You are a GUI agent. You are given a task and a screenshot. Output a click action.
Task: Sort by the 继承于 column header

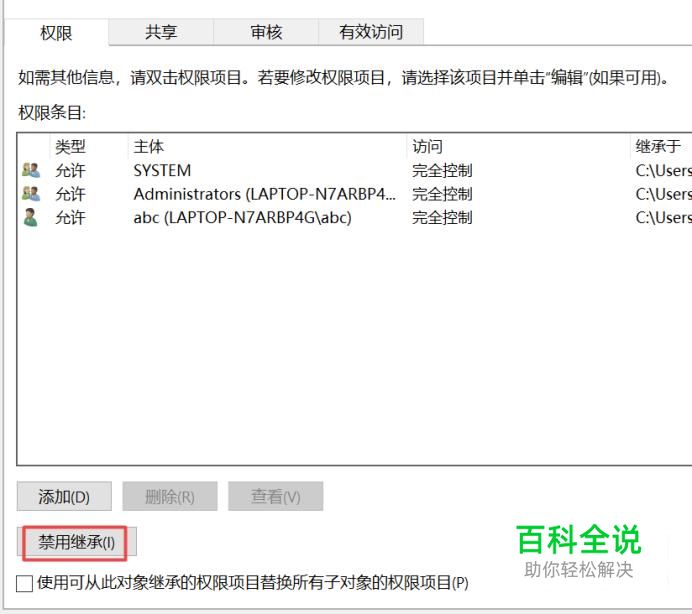(658, 146)
